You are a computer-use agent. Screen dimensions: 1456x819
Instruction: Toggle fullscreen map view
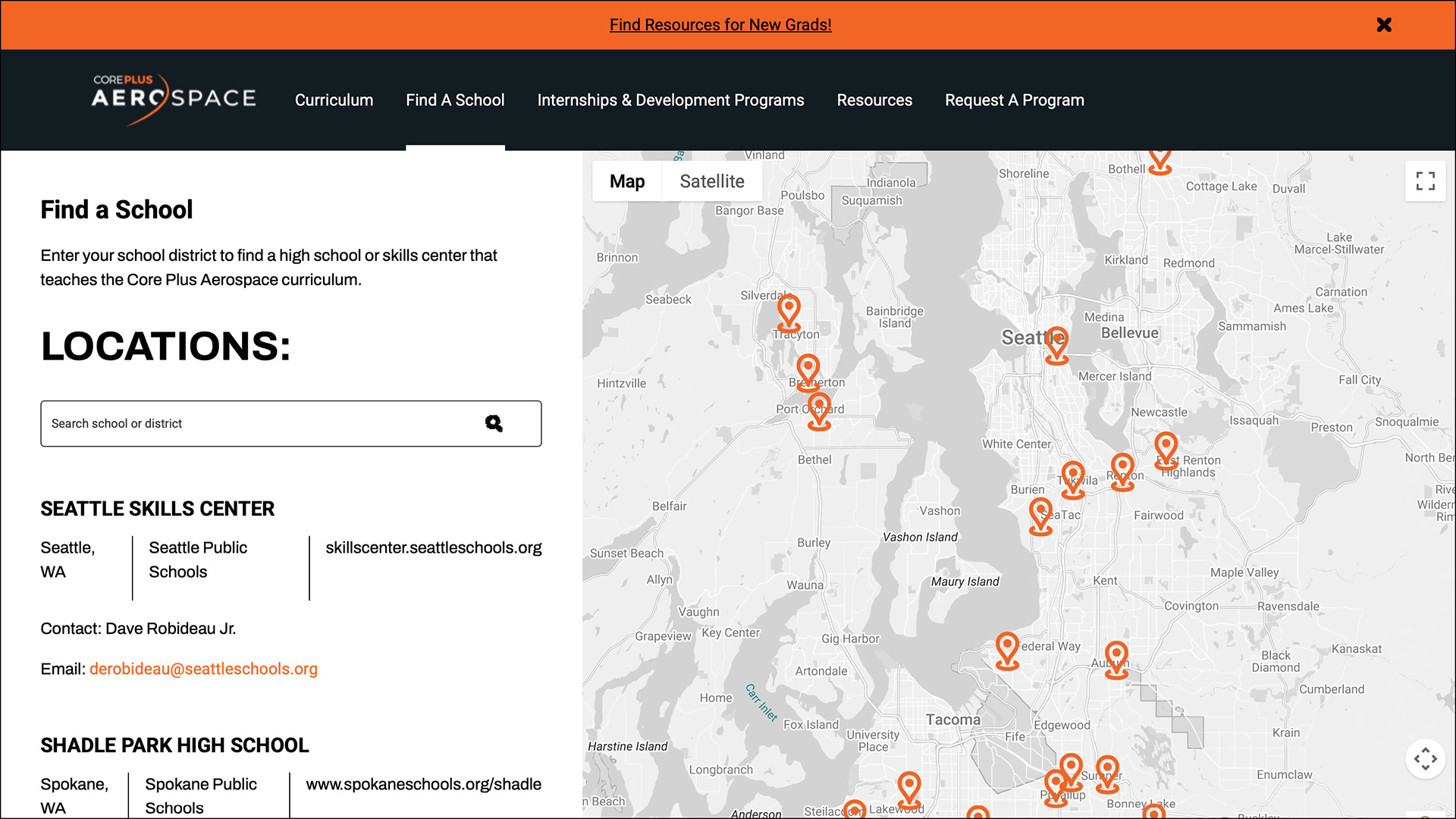pyautogui.click(x=1425, y=180)
